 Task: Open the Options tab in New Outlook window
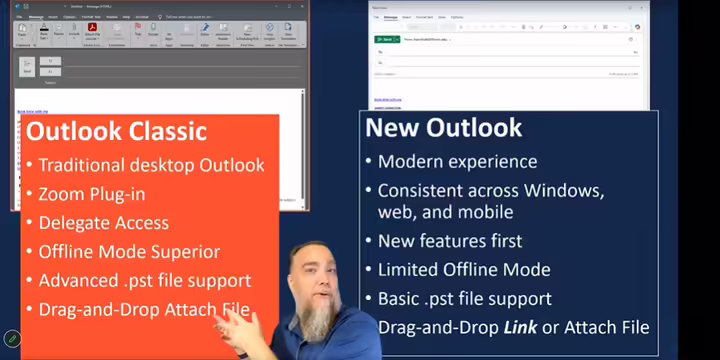457,17
